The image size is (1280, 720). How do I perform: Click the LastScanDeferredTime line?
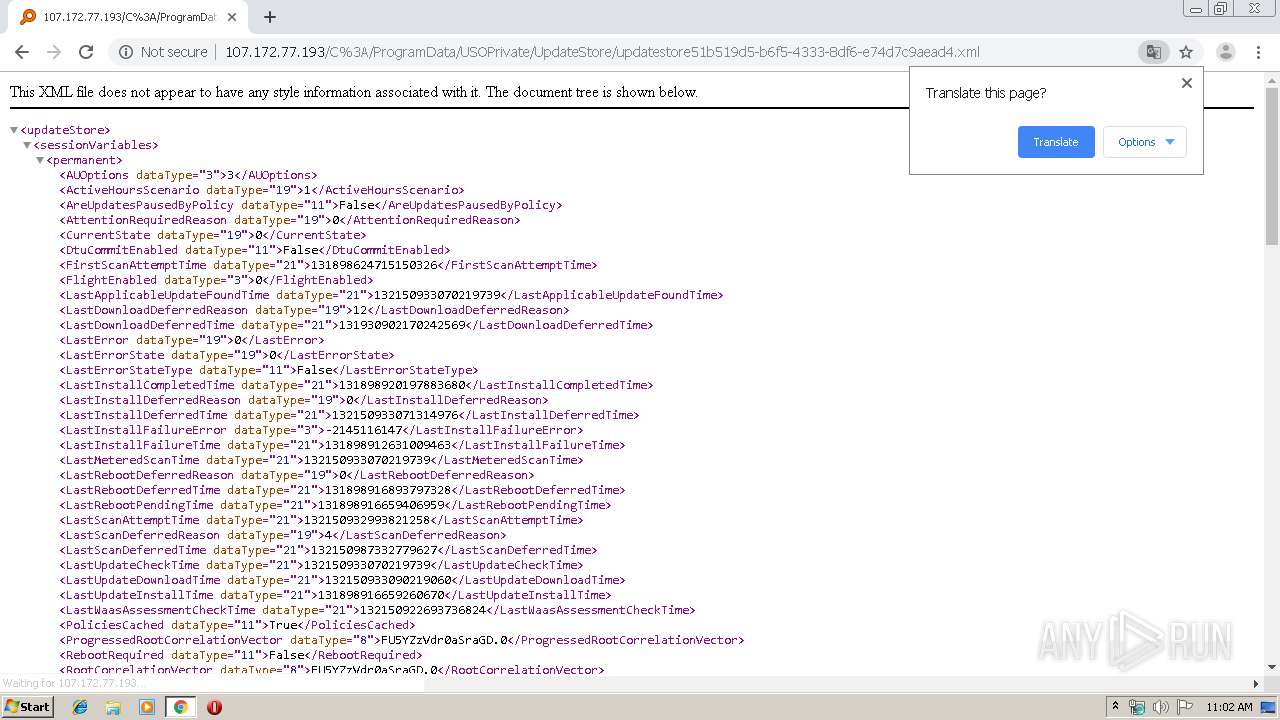[328, 550]
